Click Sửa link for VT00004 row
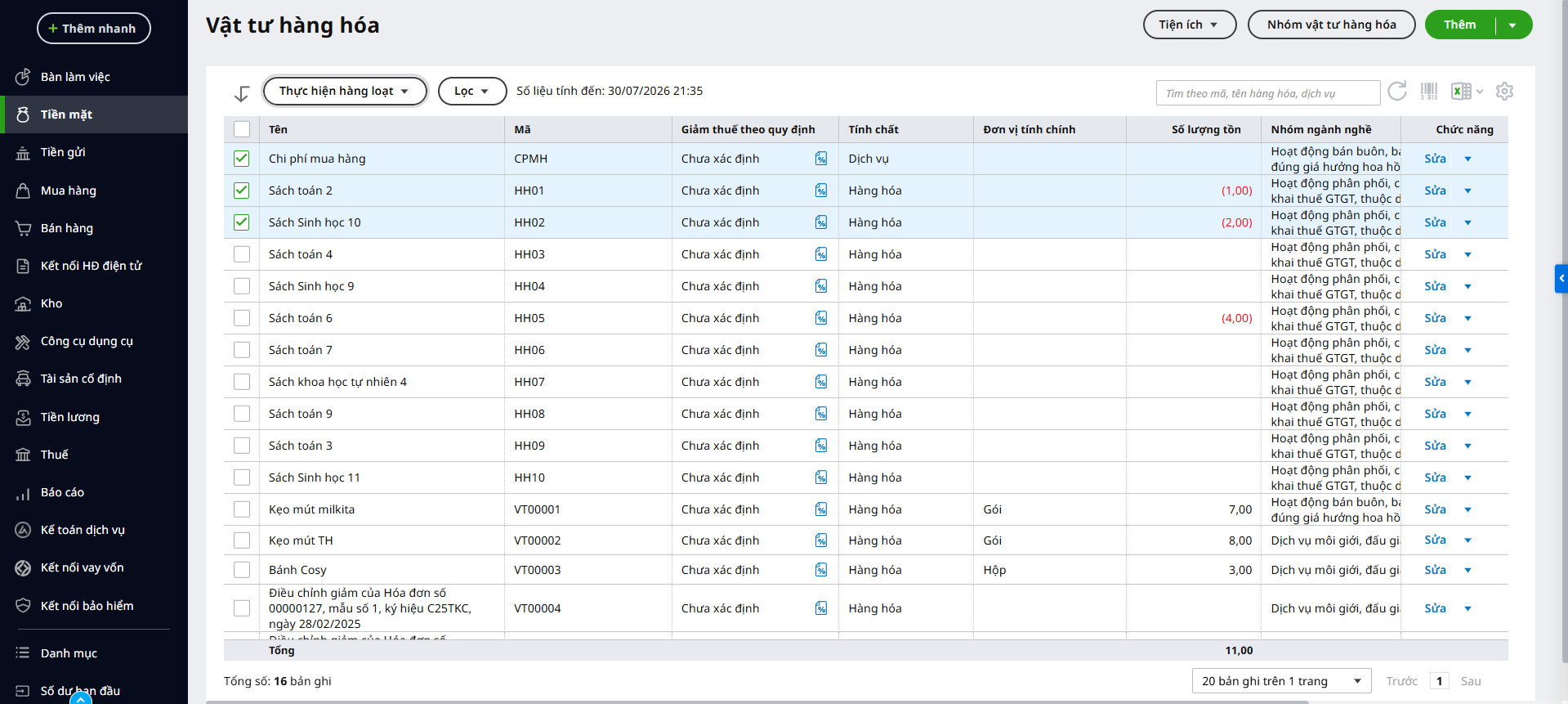Image resolution: width=1568 pixels, height=704 pixels. click(x=1435, y=608)
